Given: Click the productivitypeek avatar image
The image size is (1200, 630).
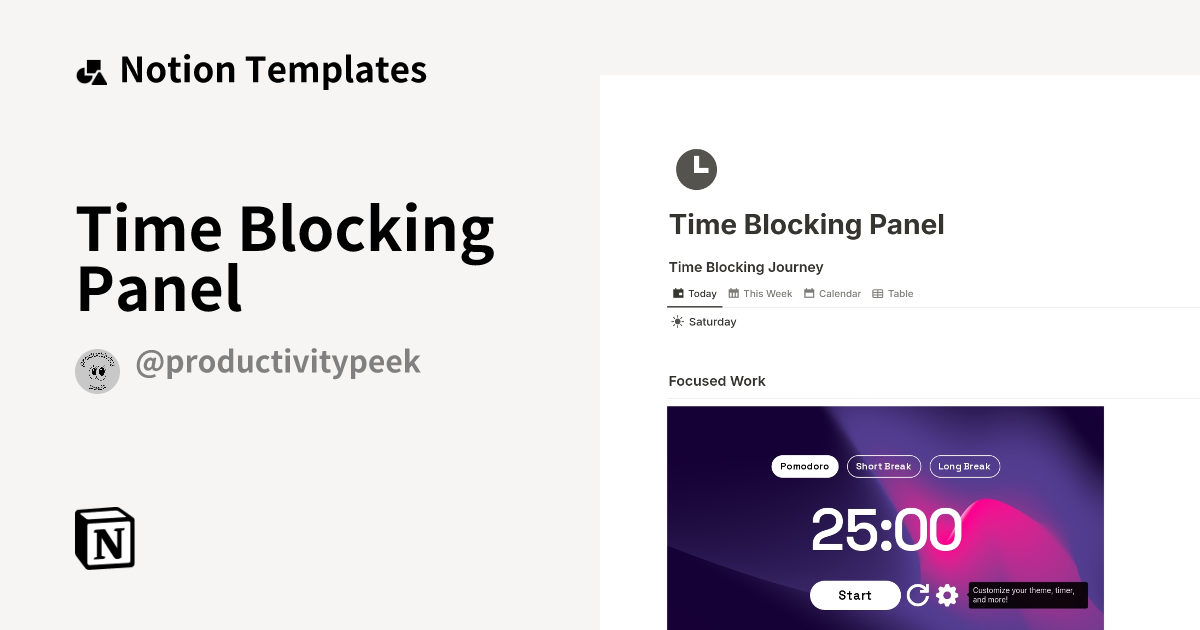Looking at the screenshot, I should [97, 370].
